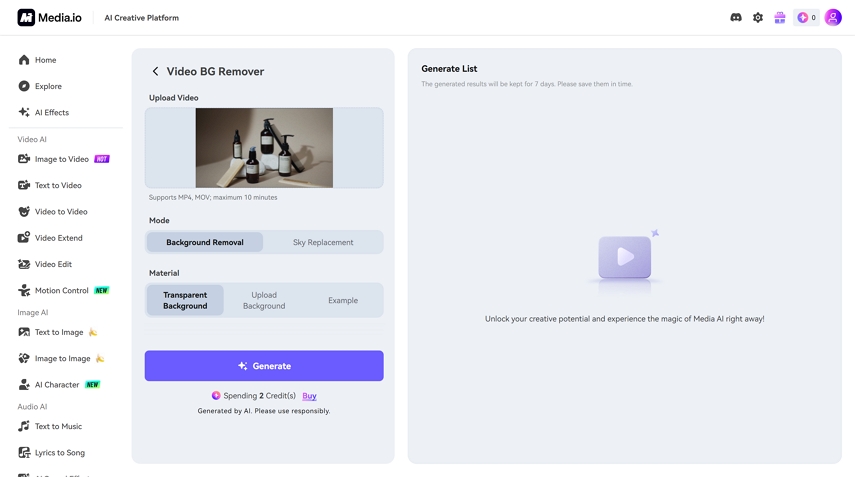The height and width of the screenshot is (477, 855).
Task: Click the Generate List heading
Action: [x=449, y=69]
